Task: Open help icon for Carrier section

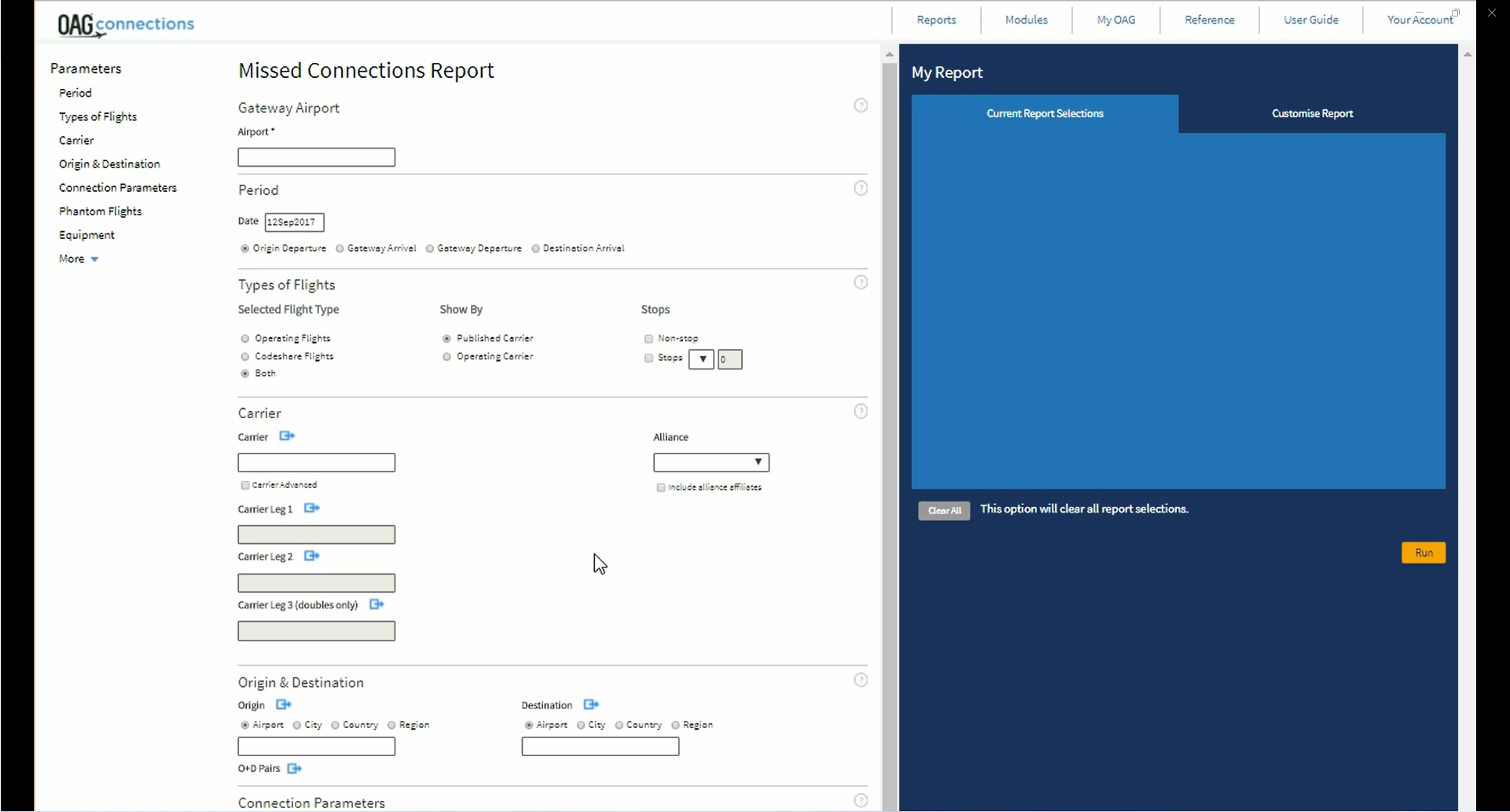Action: [x=861, y=411]
